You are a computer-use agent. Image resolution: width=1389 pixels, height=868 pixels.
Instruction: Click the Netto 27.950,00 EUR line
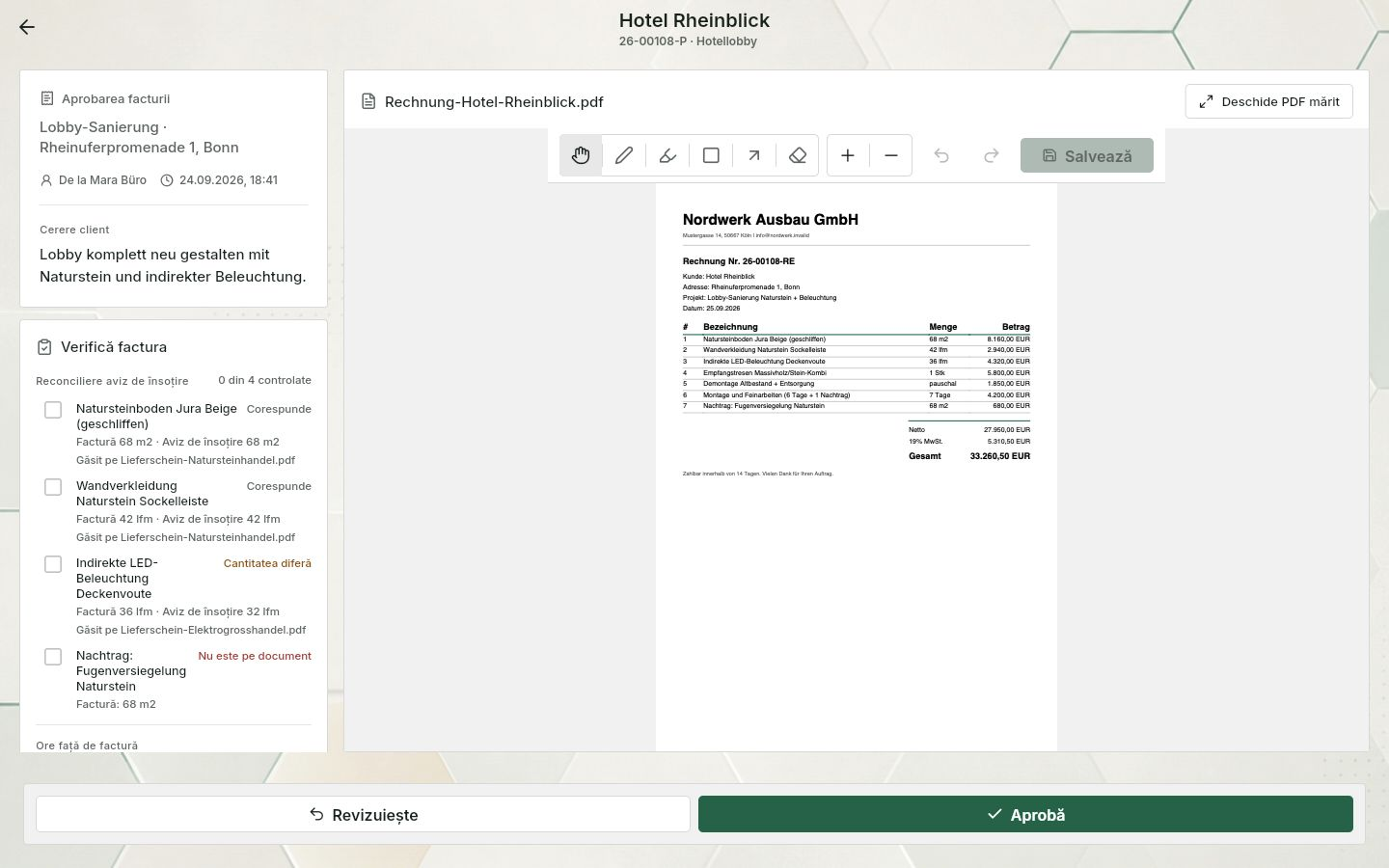(x=969, y=430)
